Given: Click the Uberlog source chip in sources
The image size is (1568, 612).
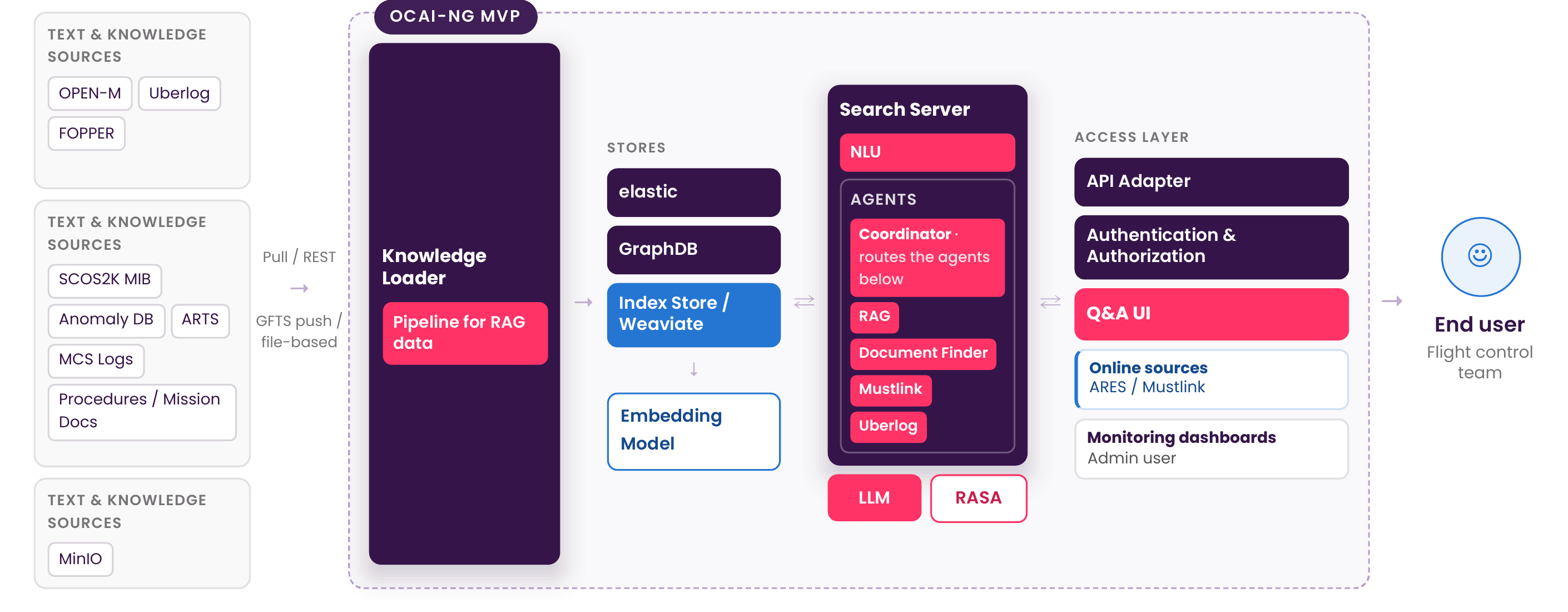Looking at the screenshot, I should point(179,93).
